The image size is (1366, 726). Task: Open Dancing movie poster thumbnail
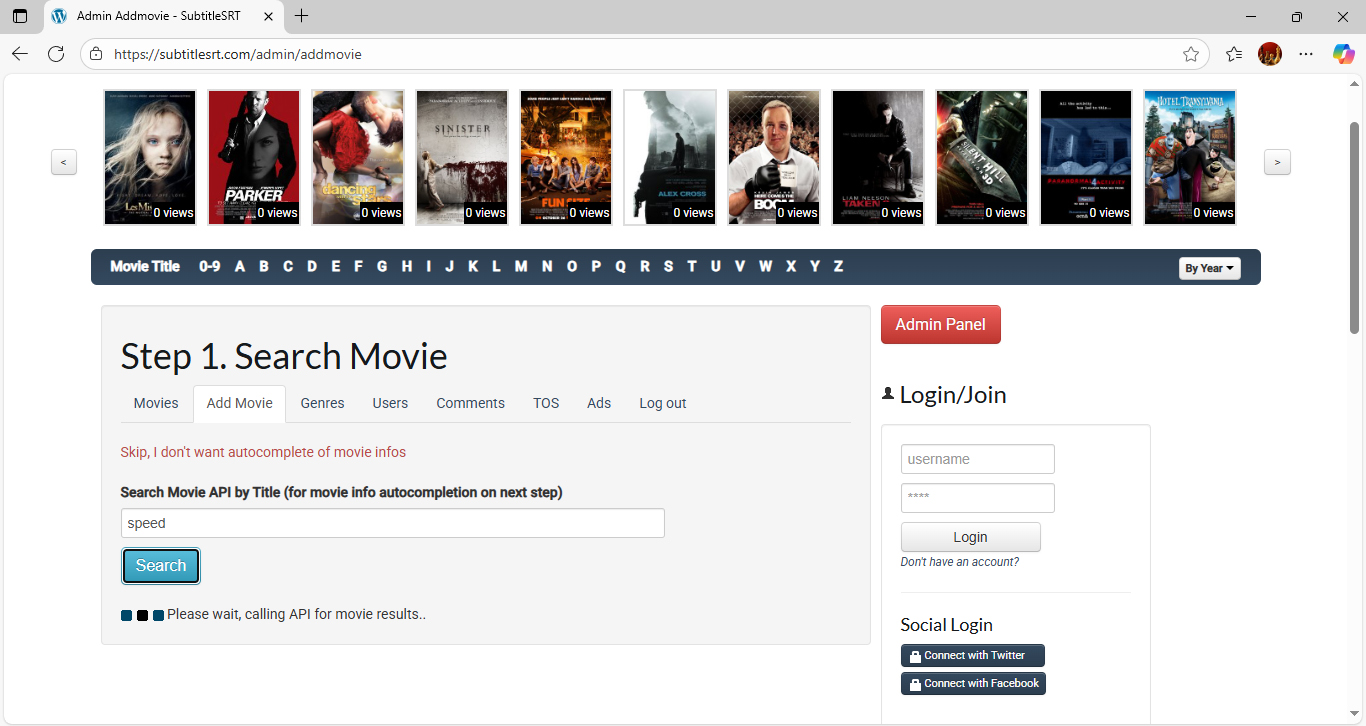tap(358, 157)
